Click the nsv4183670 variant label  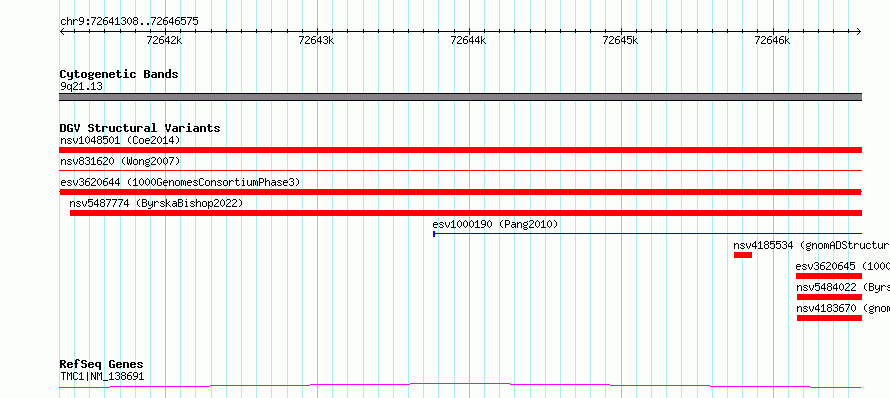(x=843, y=308)
